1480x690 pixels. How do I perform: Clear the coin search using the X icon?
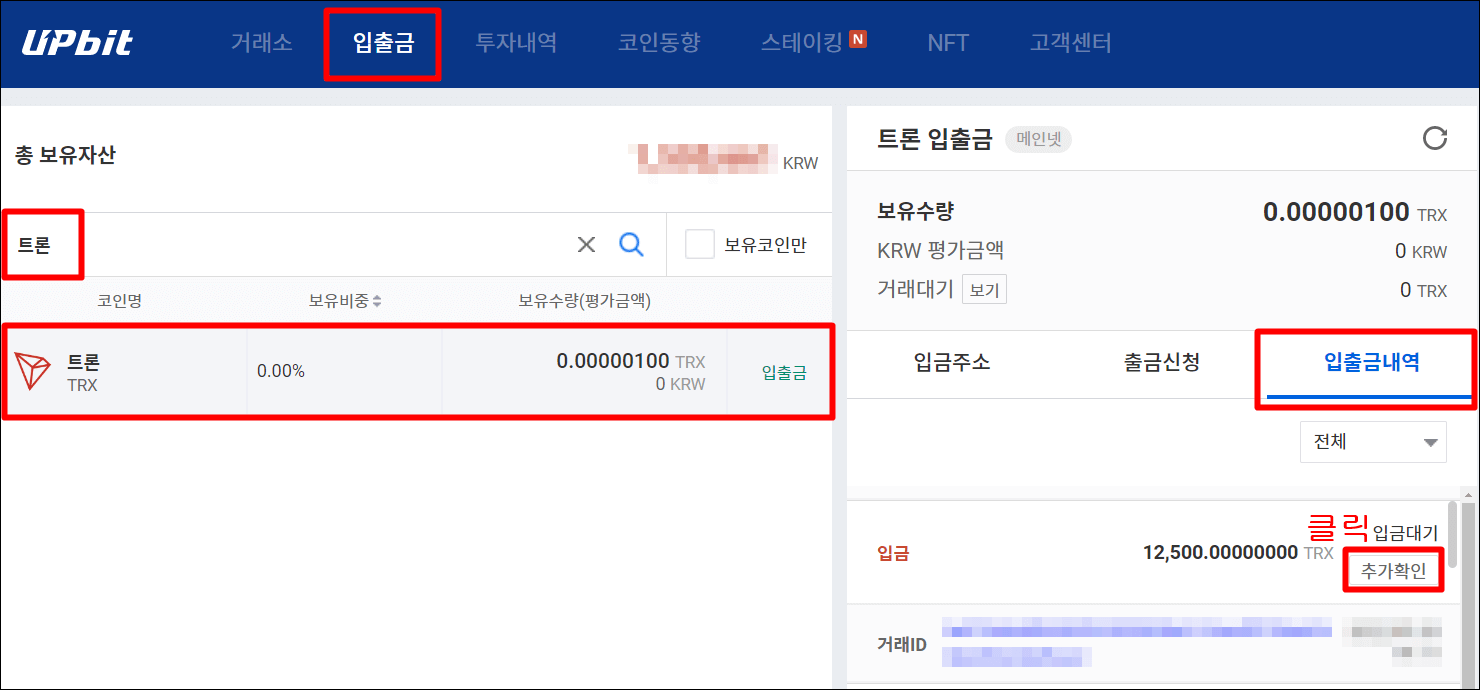[585, 243]
